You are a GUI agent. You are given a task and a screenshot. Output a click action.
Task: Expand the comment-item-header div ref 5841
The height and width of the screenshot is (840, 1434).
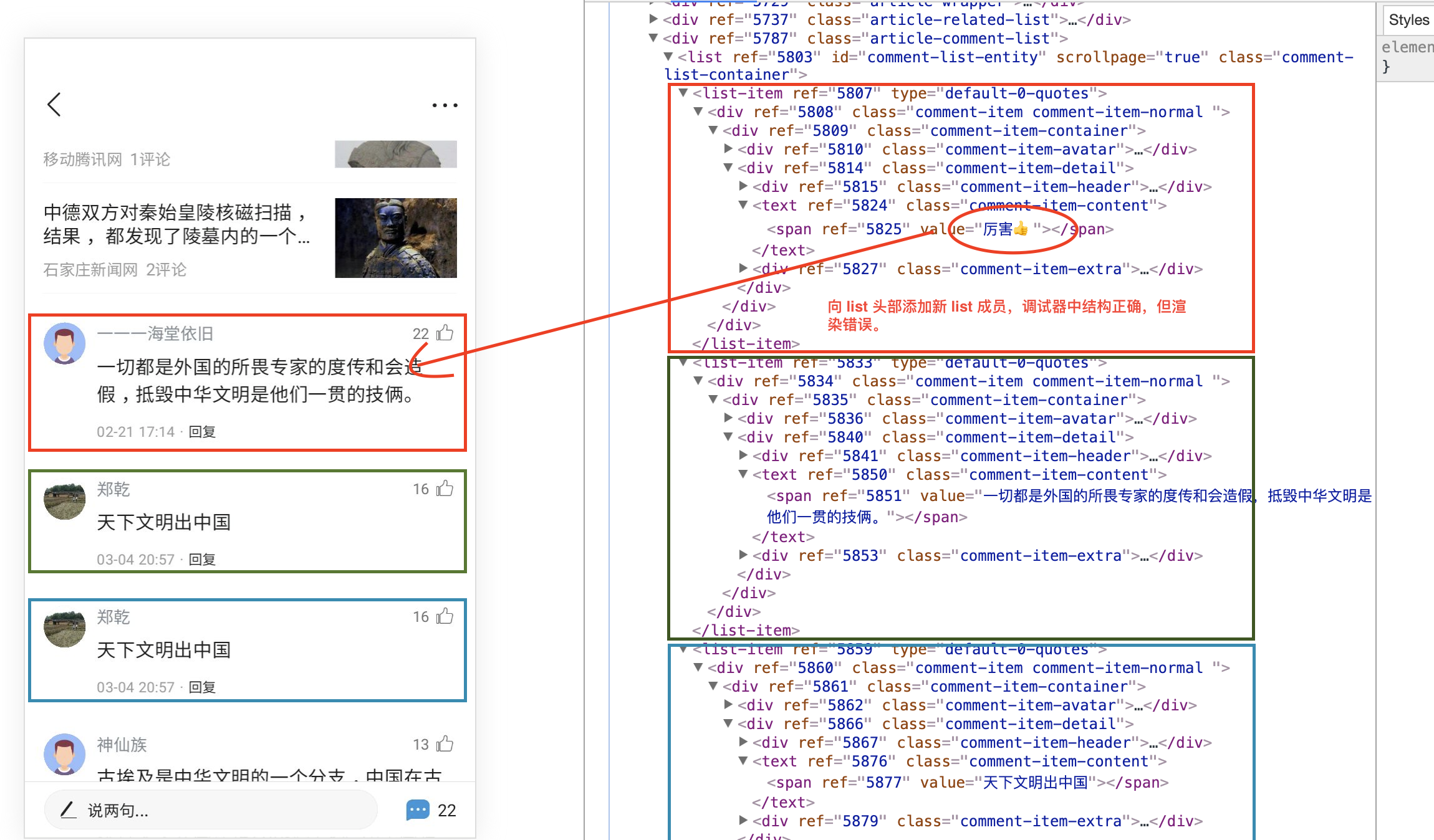(x=742, y=456)
